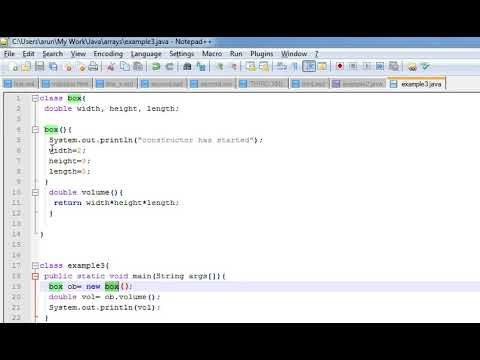Toggle synchronize vertical scrolling
Image resolution: width=480 pixels, height=360 pixels.
click(x=251, y=67)
